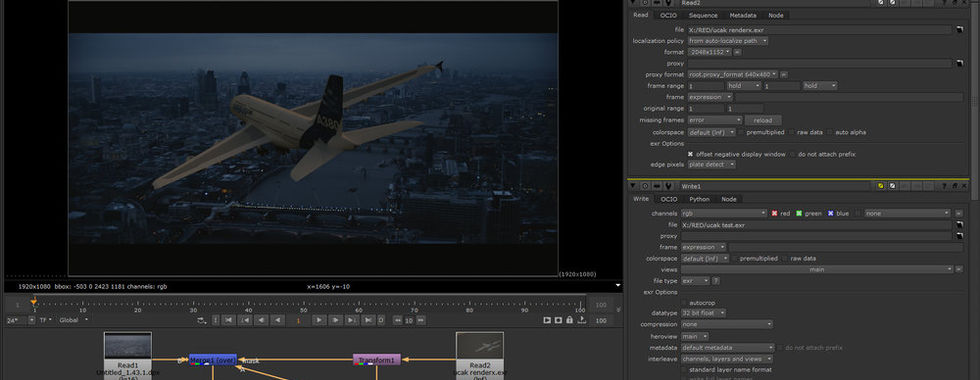Step forward one frame in timeline
The height and width of the screenshot is (380, 980).
[336, 320]
